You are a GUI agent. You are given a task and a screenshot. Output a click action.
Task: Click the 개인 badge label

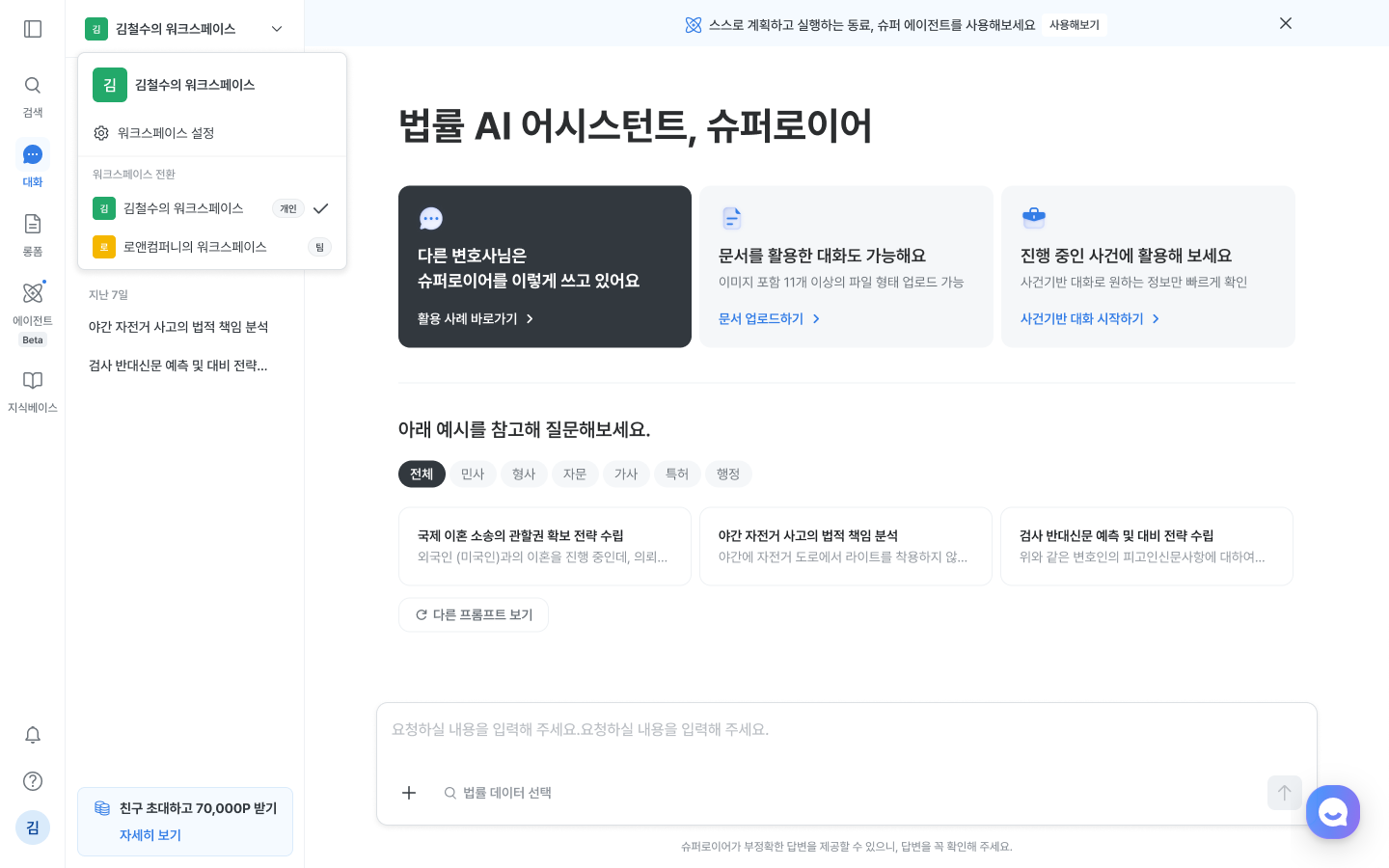(288, 208)
